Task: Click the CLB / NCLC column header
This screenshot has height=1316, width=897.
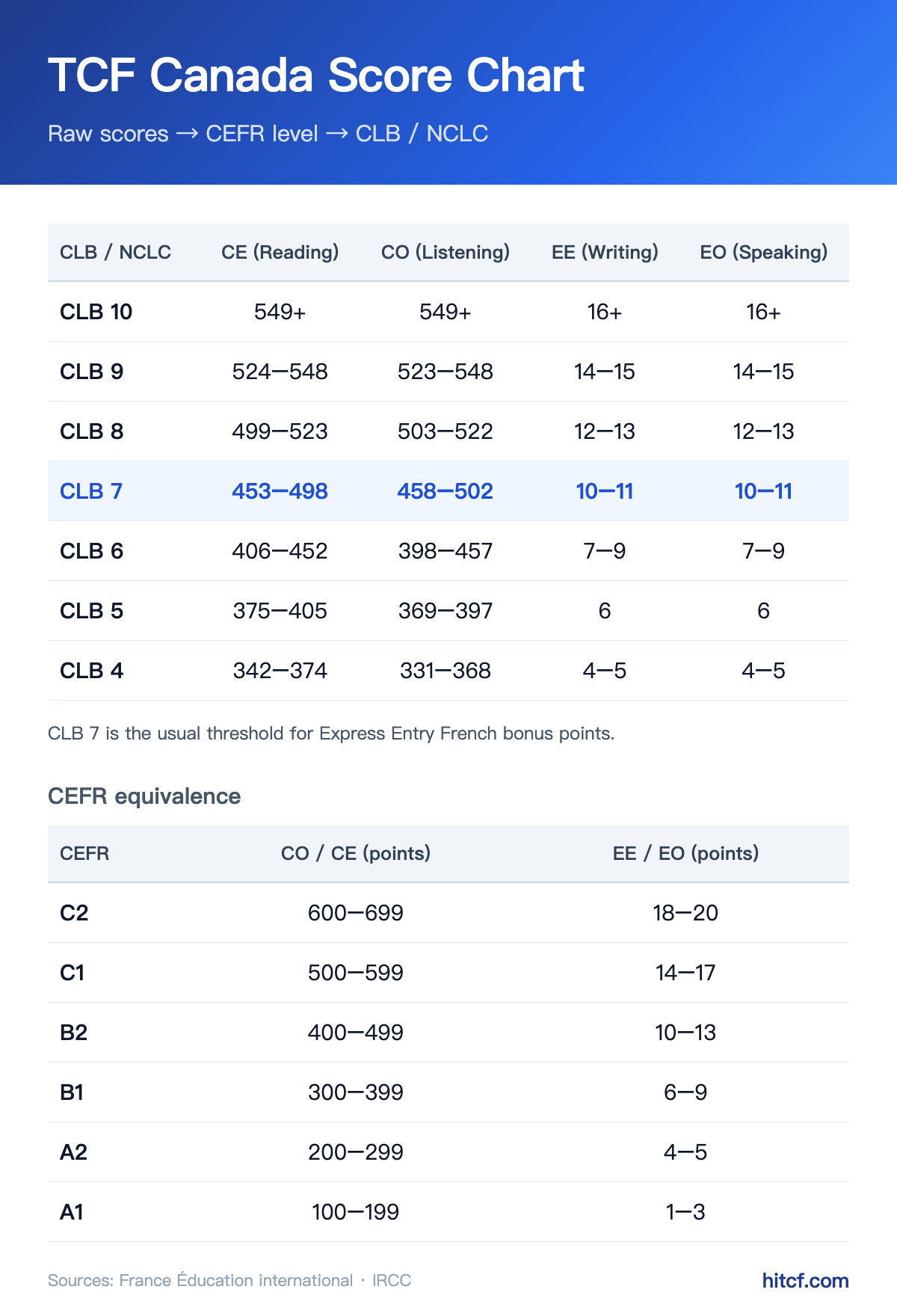Action: [x=115, y=252]
